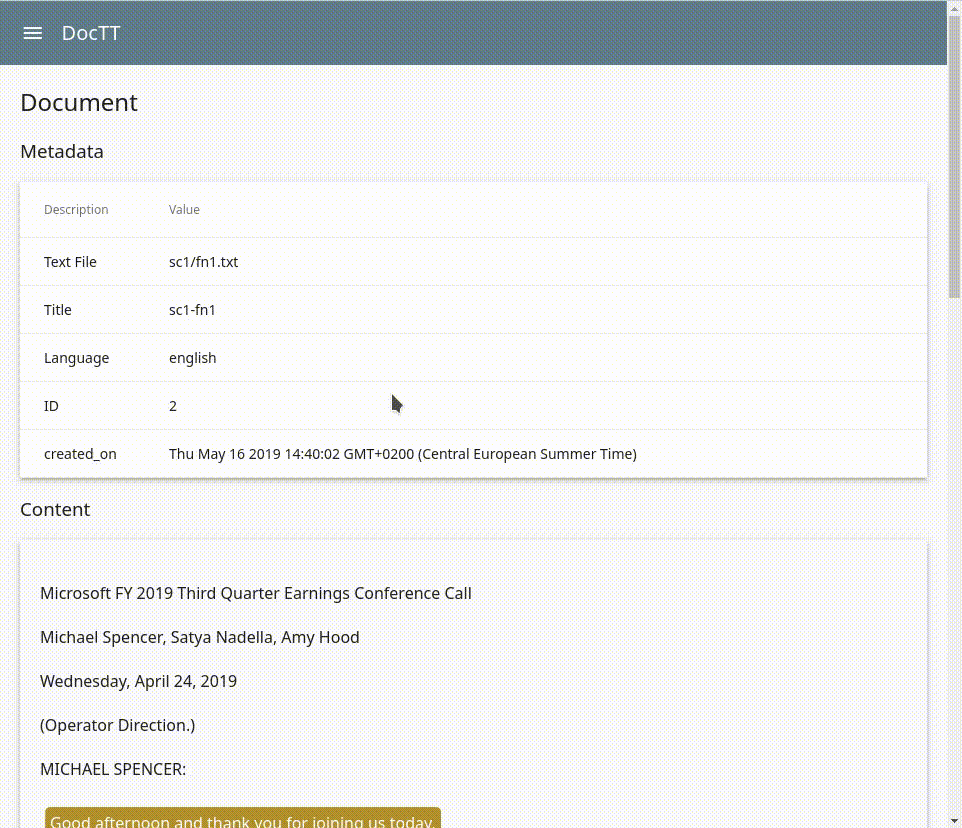
Task: Click the language value english
Action: tap(192, 358)
